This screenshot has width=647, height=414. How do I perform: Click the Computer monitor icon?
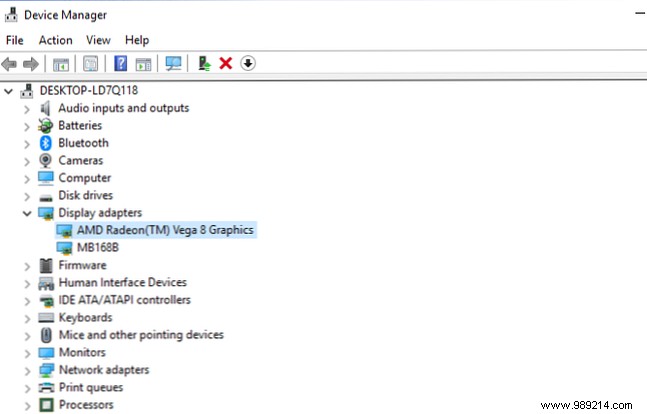pyautogui.click(x=46, y=178)
